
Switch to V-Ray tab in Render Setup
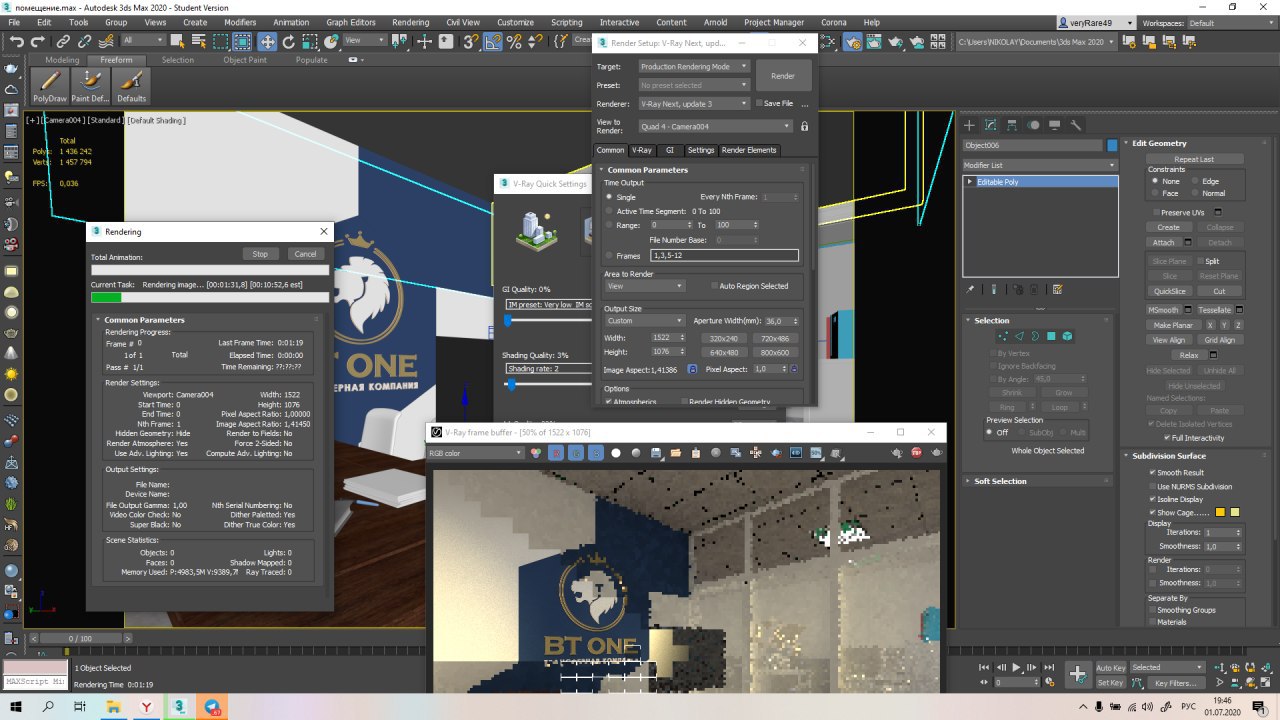[641, 150]
